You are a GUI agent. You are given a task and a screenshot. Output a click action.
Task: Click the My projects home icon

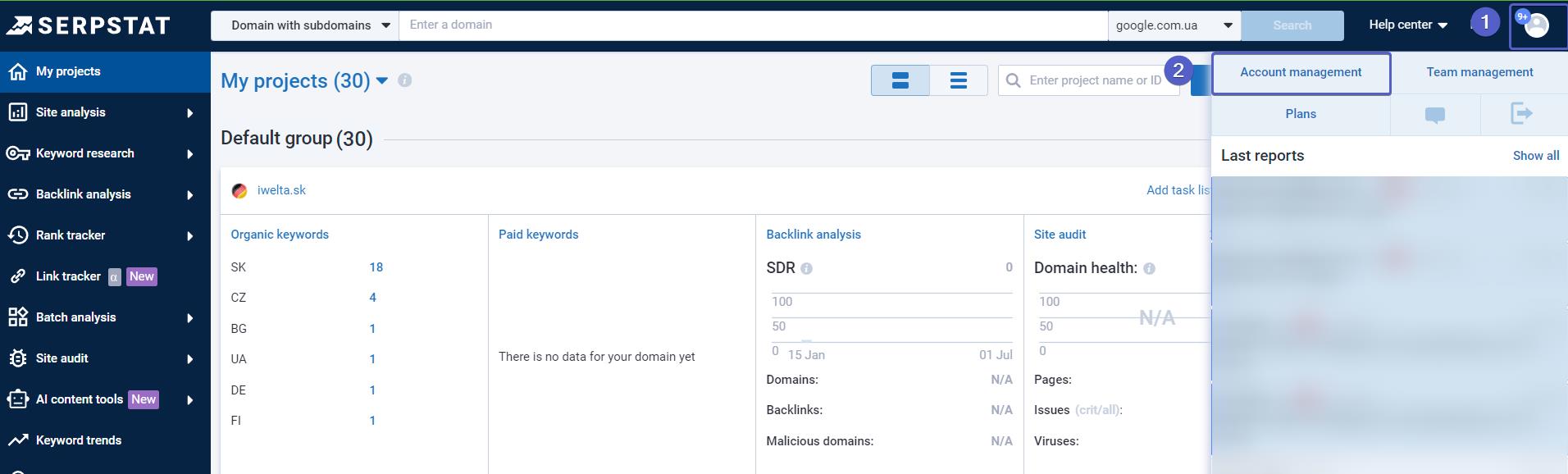17,71
